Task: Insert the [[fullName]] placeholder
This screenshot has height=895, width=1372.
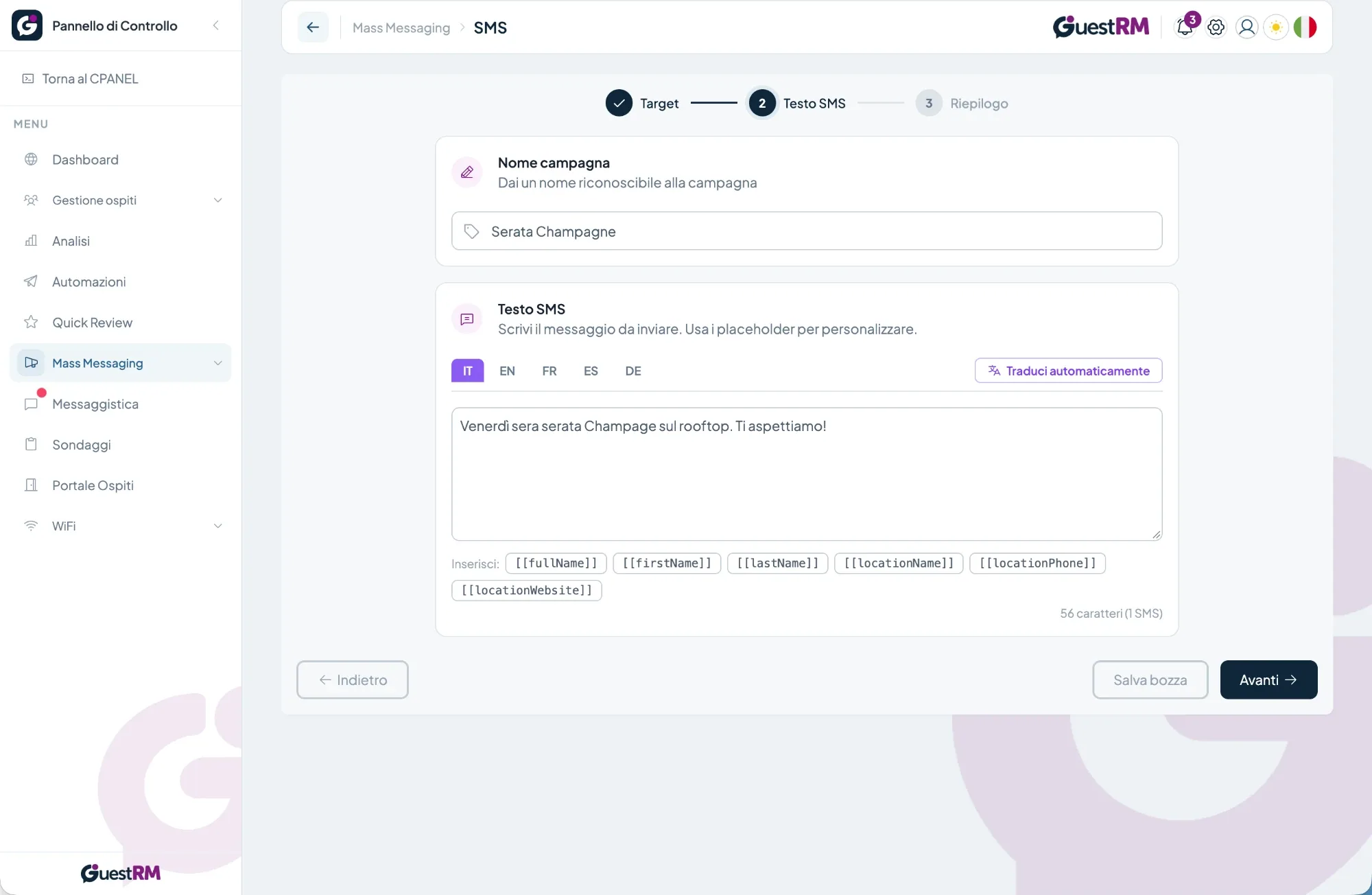Action: click(x=556, y=563)
